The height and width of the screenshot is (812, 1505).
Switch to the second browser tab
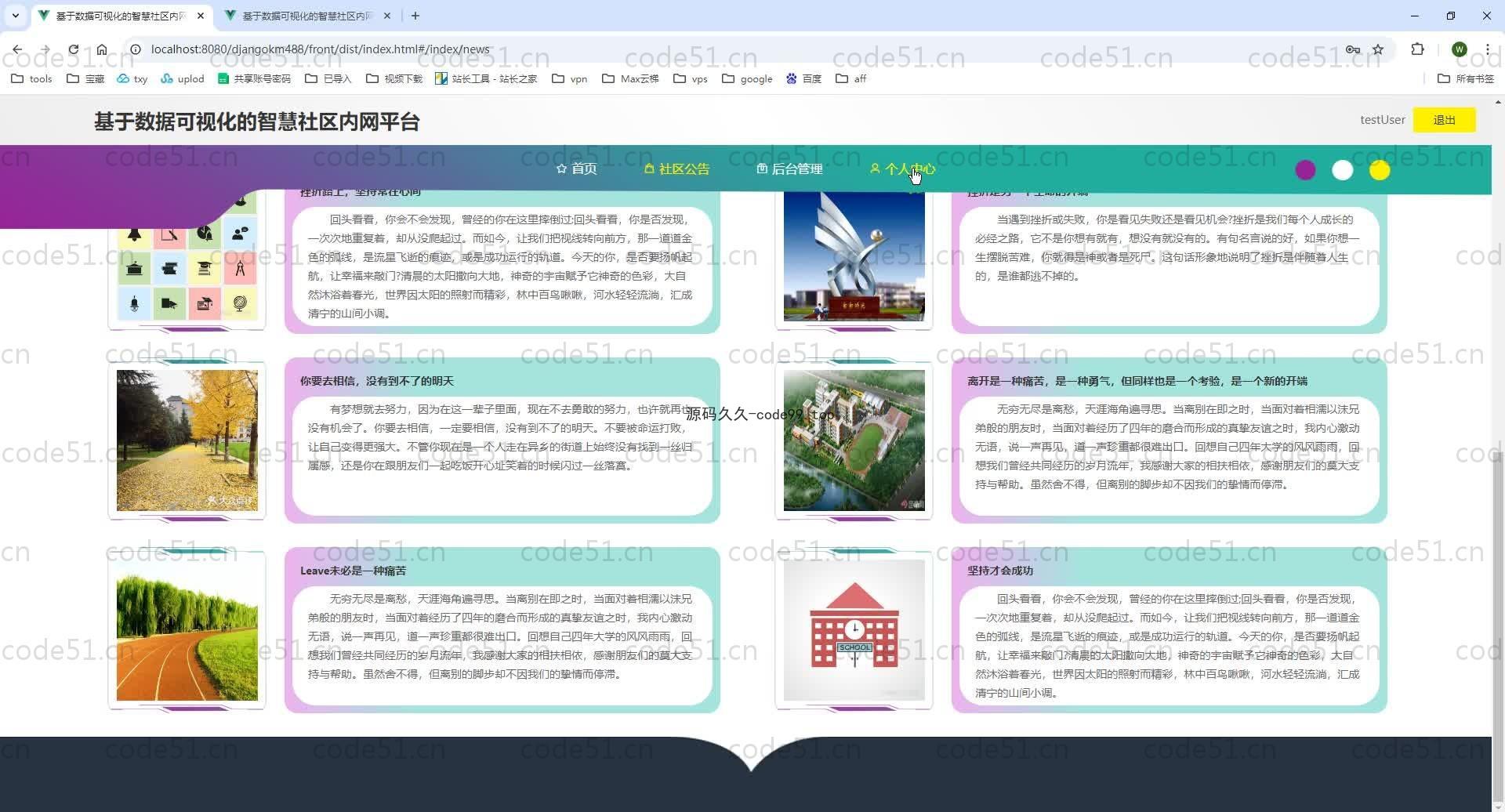[x=307, y=16]
